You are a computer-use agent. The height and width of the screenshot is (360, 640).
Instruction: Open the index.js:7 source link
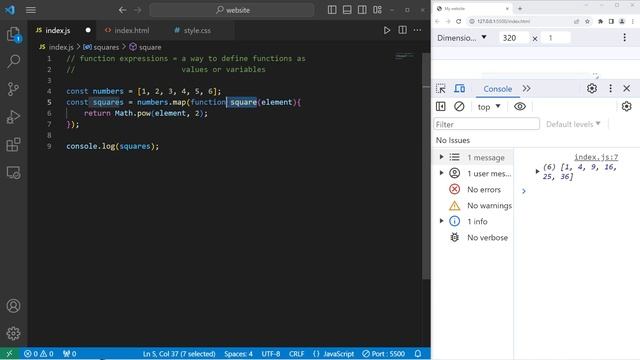pos(596,157)
